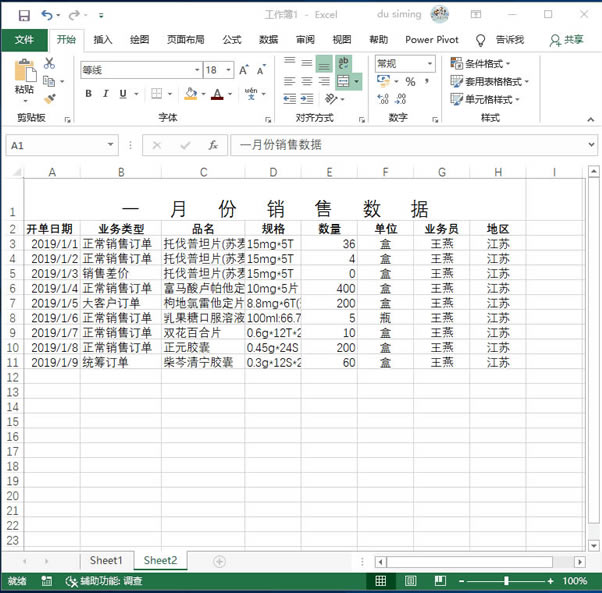Click the Copy icon
Image resolution: width=602 pixels, height=593 pixels.
click(x=49, y=81)
